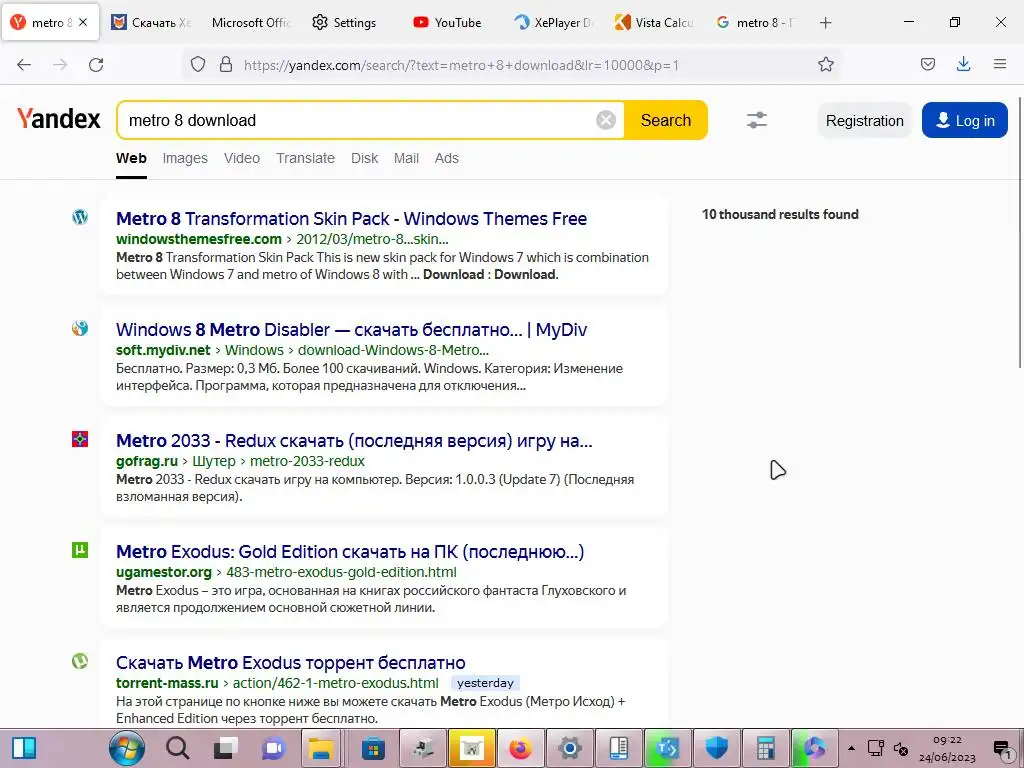1024x768 pixels.
Task: Open taskbar Search magnifier
Action: [177, 748]
